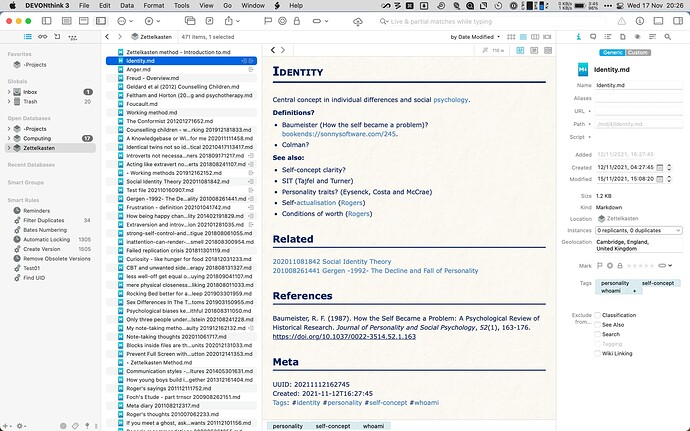Open the Instances replicants duplicates dropdown
690x431 pixels.
click(639, 230)
